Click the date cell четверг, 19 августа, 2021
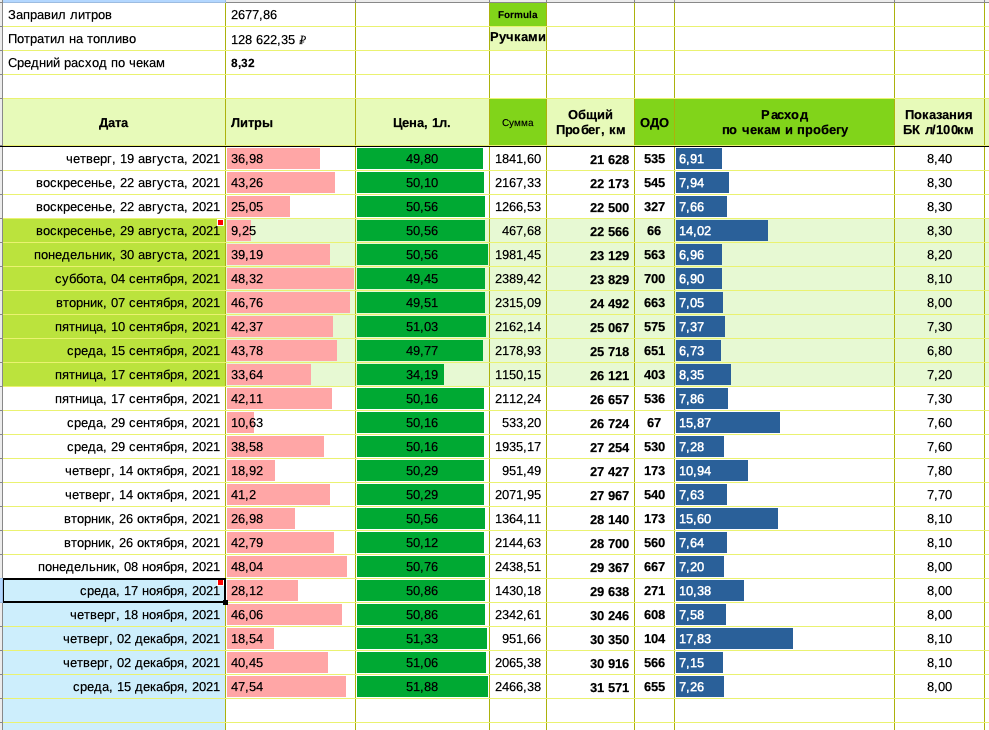 [114, 159]
